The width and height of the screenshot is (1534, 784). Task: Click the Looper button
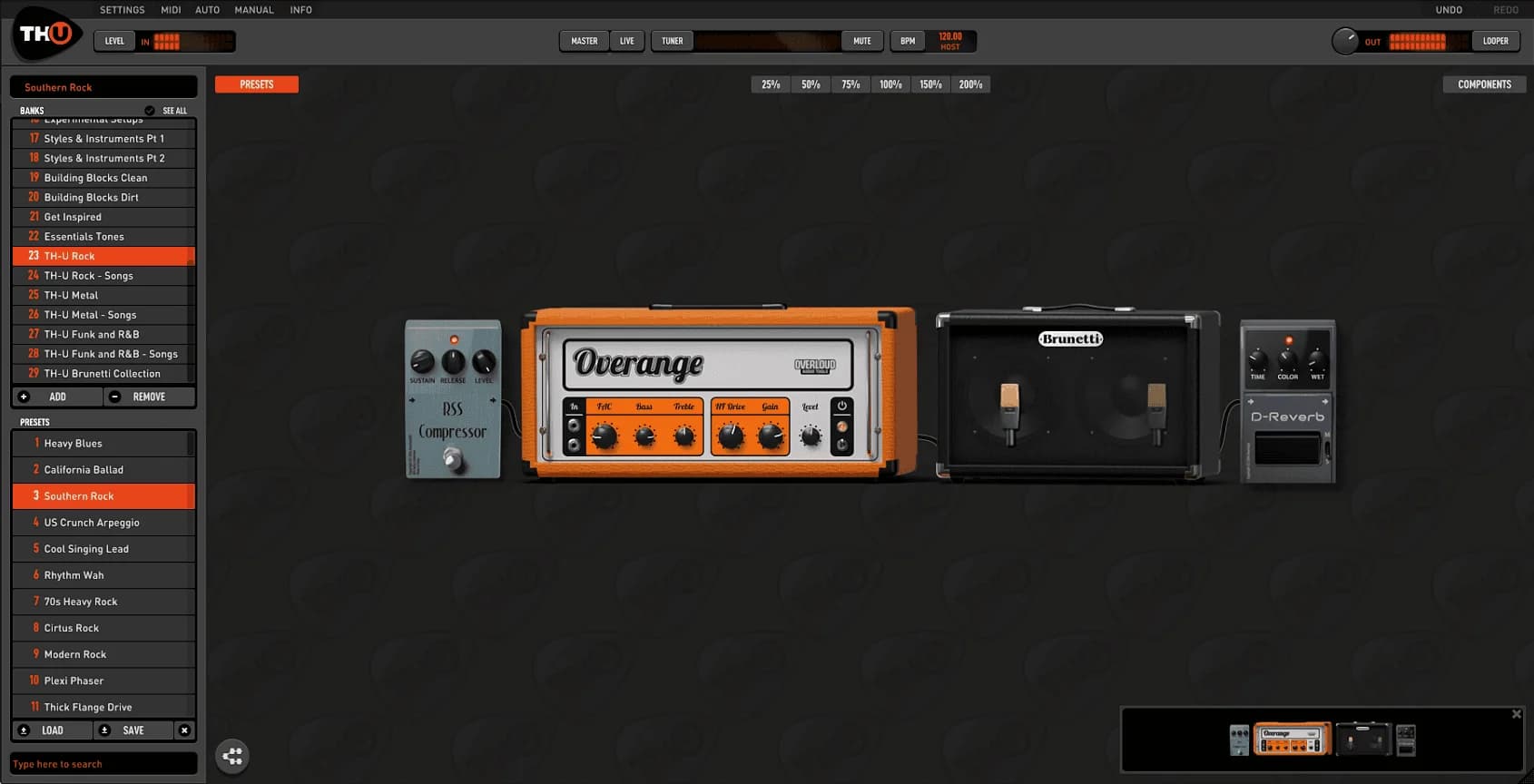tap(1495, 41)
